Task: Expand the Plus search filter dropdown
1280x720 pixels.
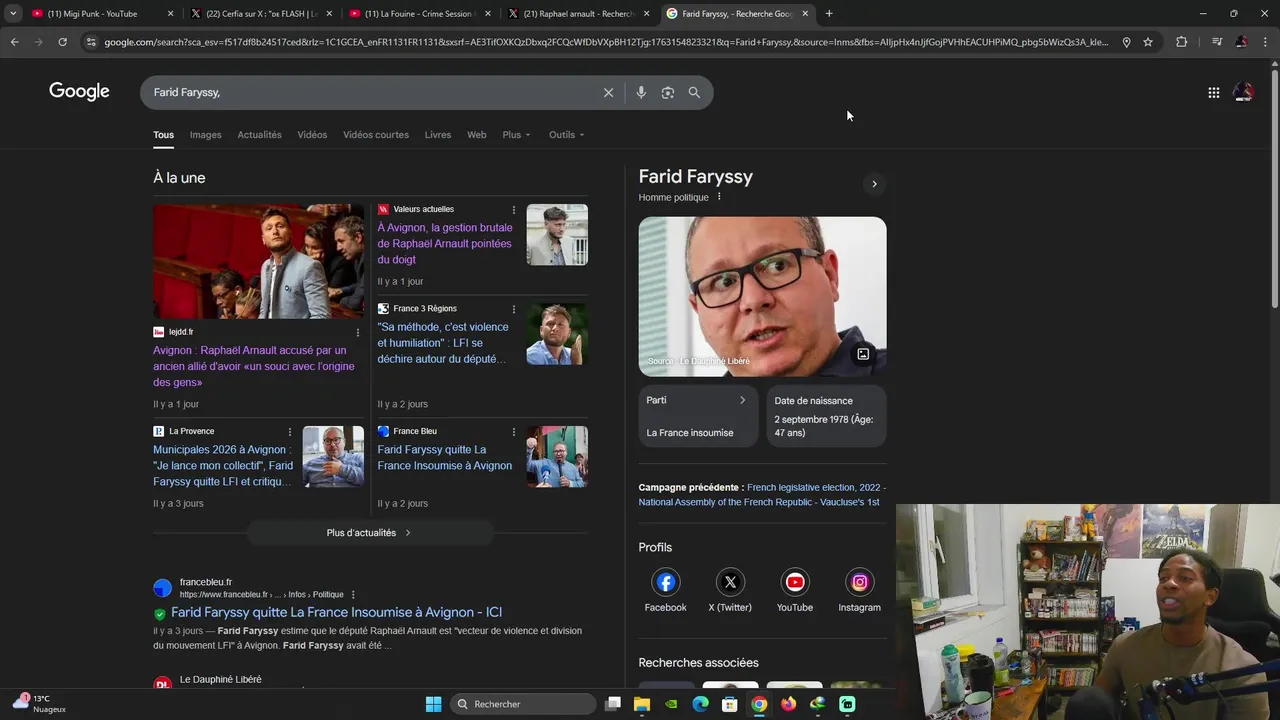Action: pos(516,135)
